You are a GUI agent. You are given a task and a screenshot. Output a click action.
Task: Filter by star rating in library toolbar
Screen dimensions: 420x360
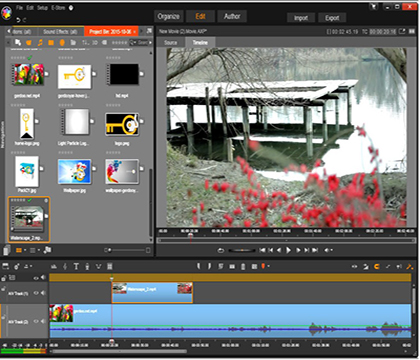[x=119, y=43]
